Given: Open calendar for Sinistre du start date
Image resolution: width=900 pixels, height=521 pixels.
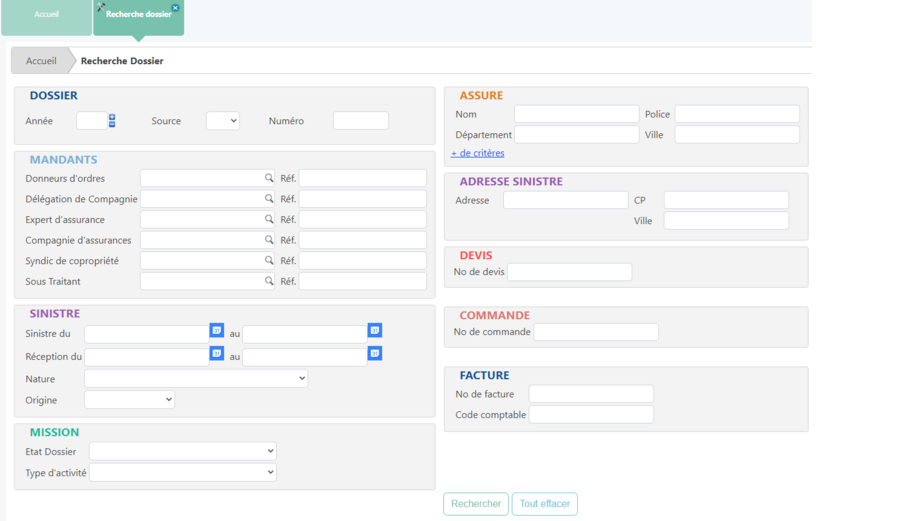Looking at the screenshot, I should pyautogui.click(x=216, y=330).
